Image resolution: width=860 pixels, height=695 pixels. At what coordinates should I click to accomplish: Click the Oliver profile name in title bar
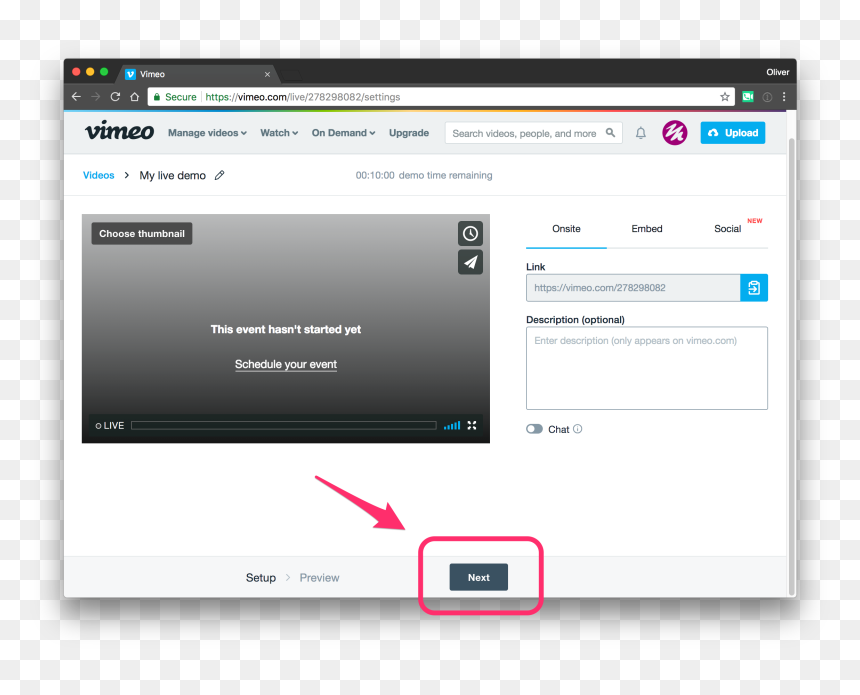(777, 72)
